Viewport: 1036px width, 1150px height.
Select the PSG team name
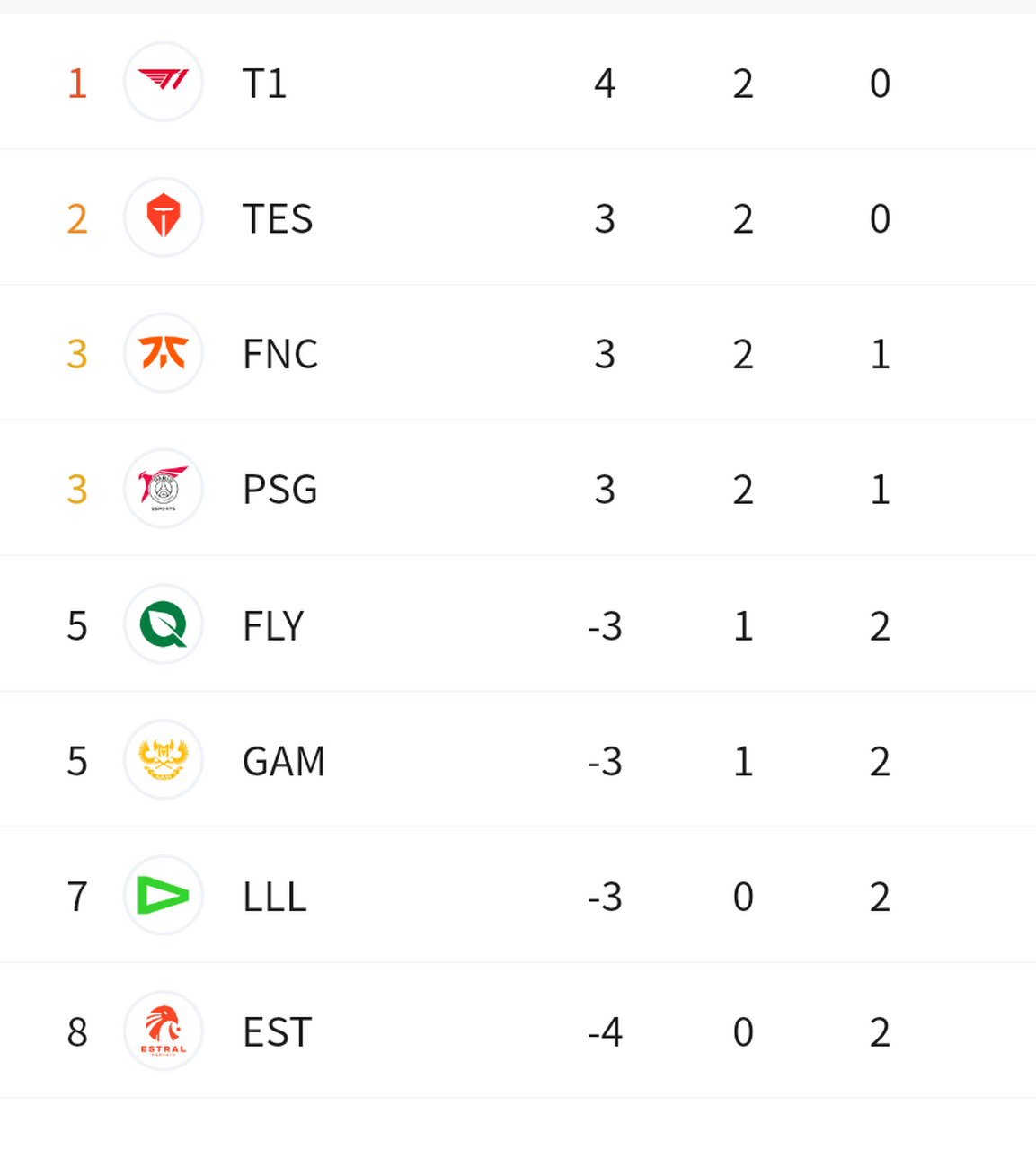tap(279, 491)
